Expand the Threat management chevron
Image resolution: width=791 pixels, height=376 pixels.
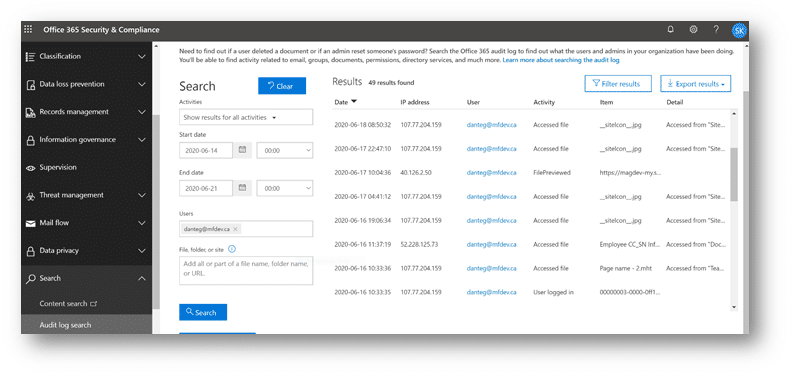click(142, 195)
